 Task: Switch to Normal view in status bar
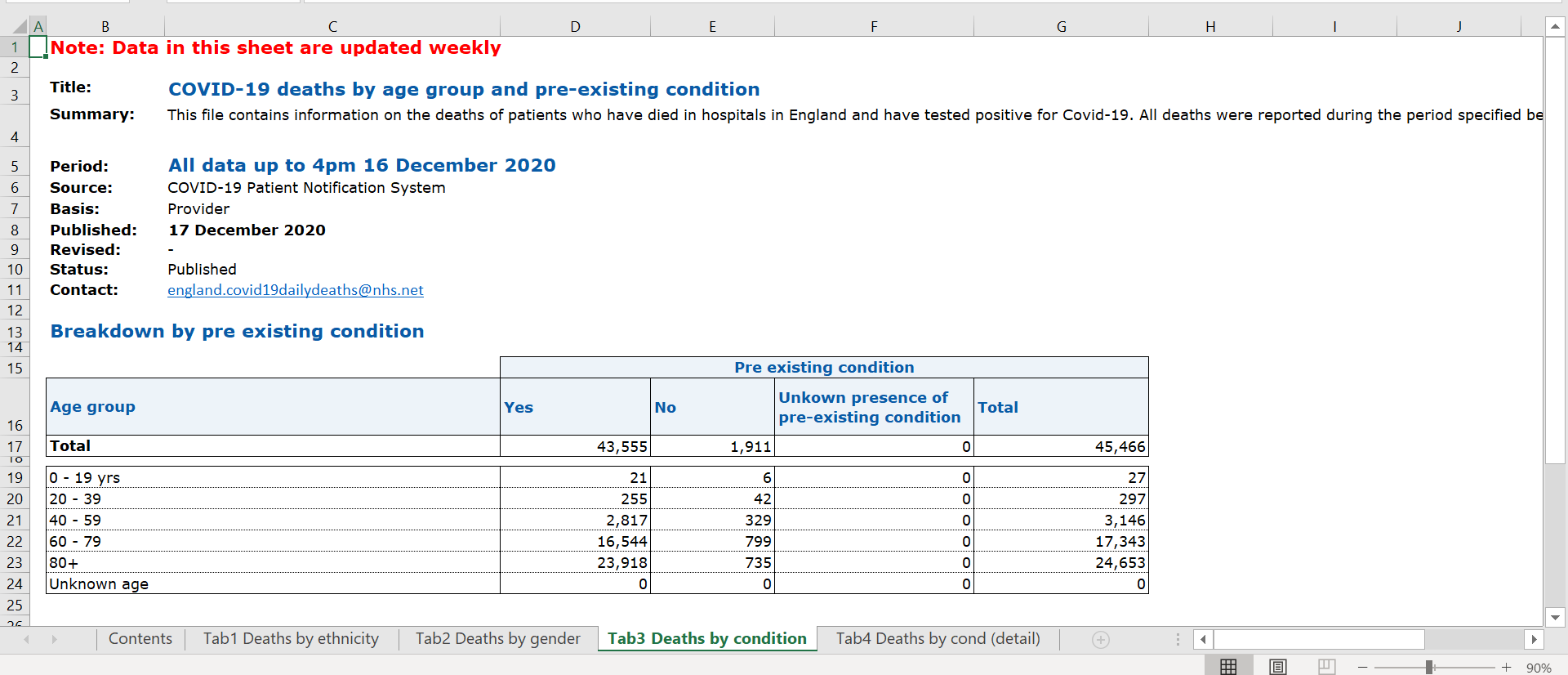1228,667
